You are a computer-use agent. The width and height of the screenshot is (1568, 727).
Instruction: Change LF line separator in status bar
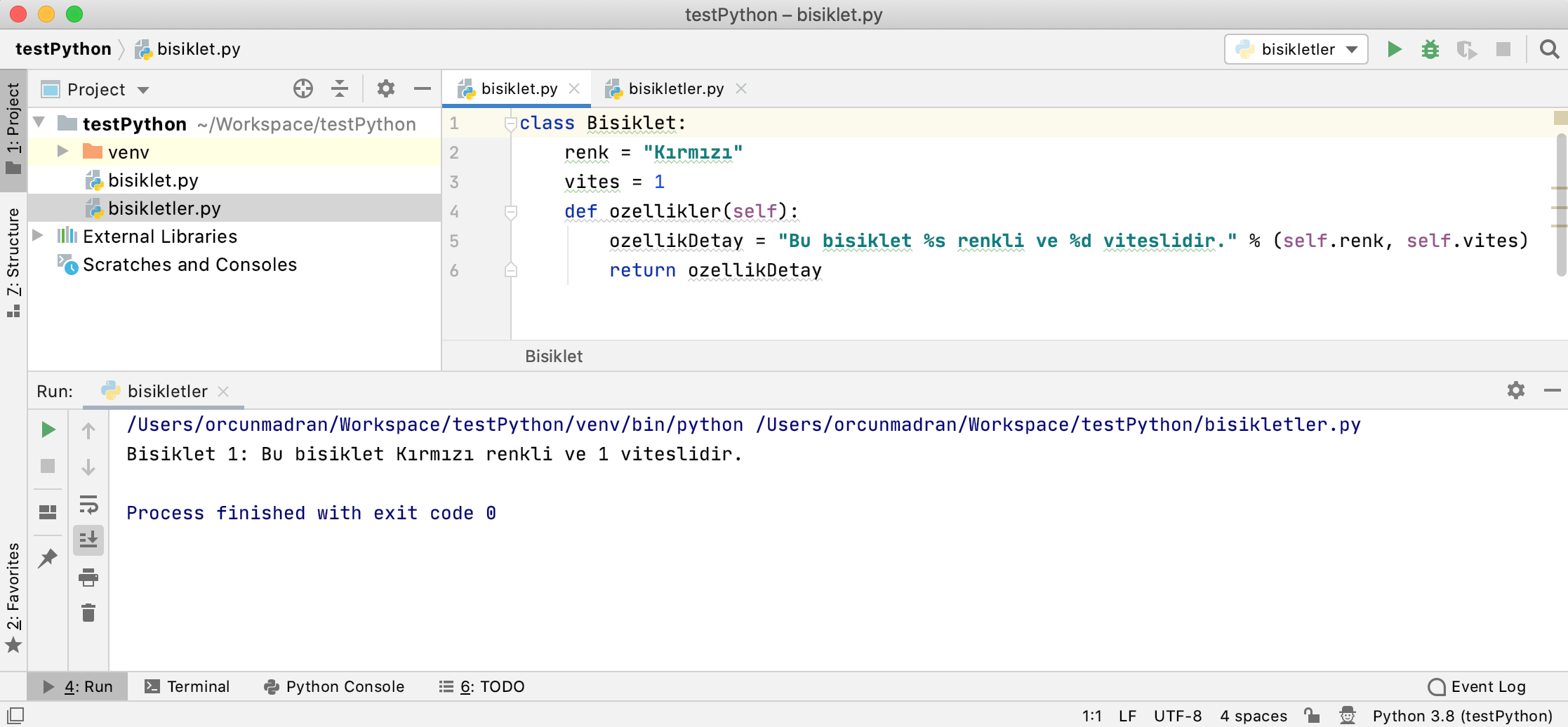1127,716
